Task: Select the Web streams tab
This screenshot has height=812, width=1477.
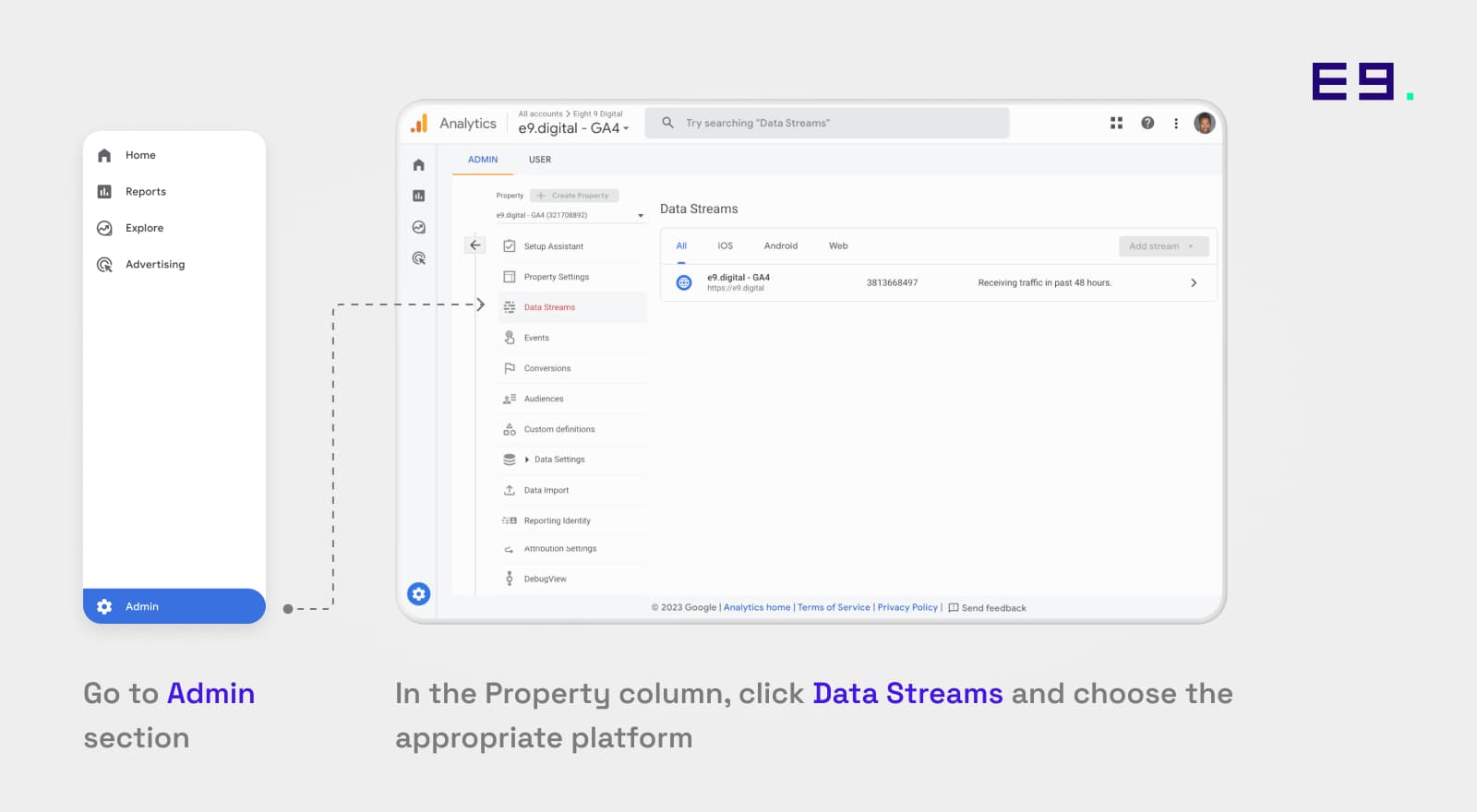Action: 838,246
